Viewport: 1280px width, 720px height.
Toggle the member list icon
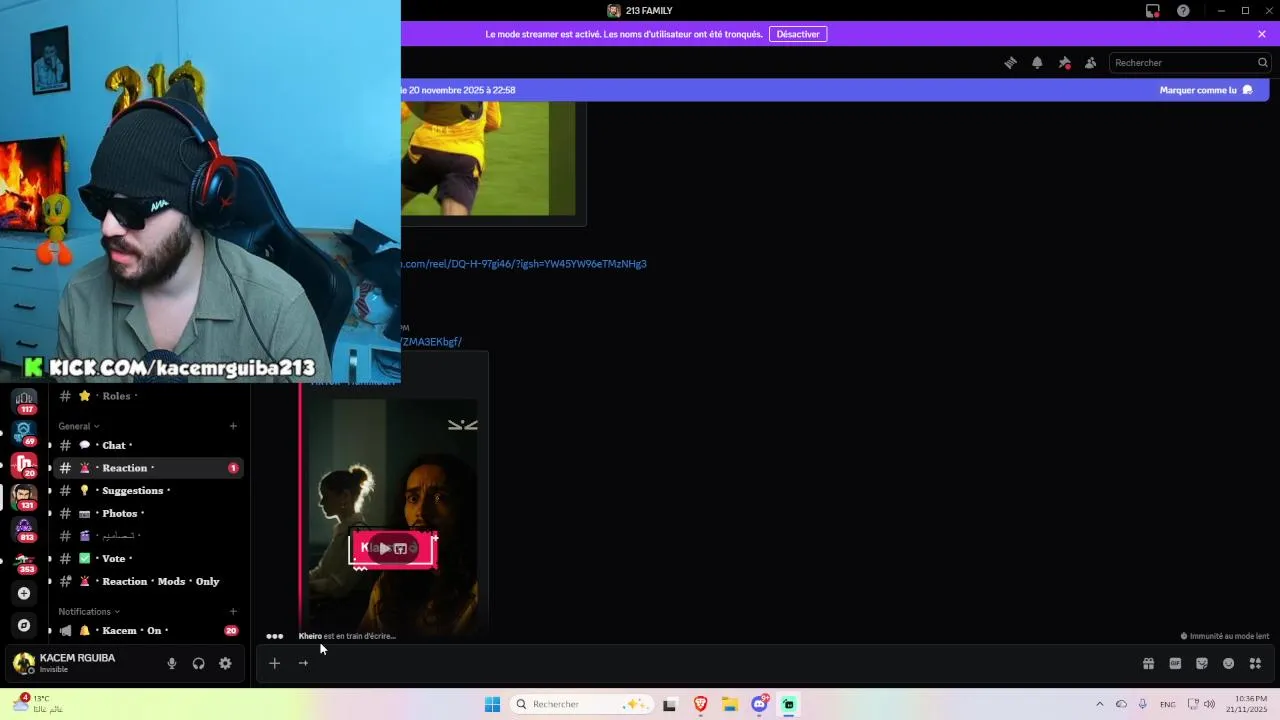[x=1090, y=62]
